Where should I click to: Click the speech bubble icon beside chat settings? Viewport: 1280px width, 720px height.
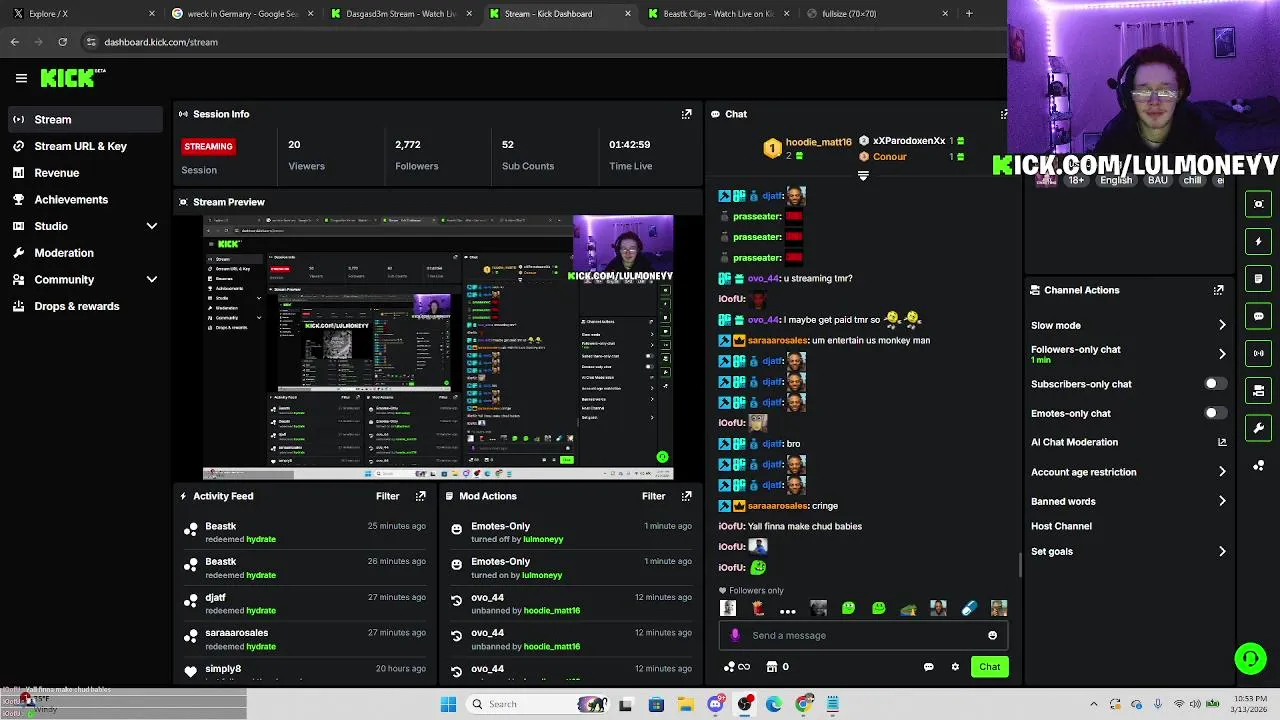point(928,667)
